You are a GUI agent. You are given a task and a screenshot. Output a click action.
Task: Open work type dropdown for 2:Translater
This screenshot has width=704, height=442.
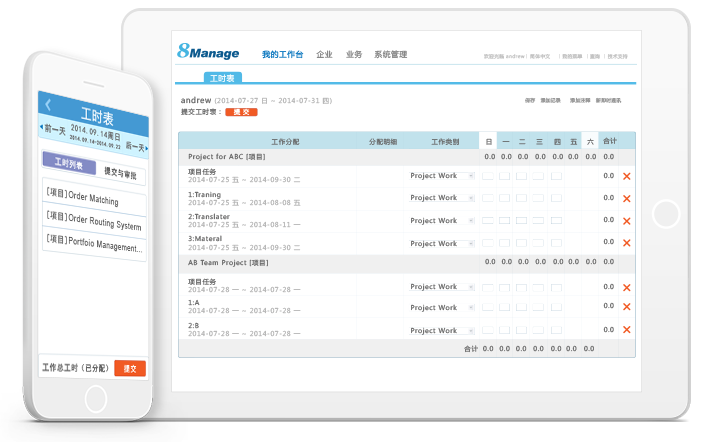click(x=442, y=221)
